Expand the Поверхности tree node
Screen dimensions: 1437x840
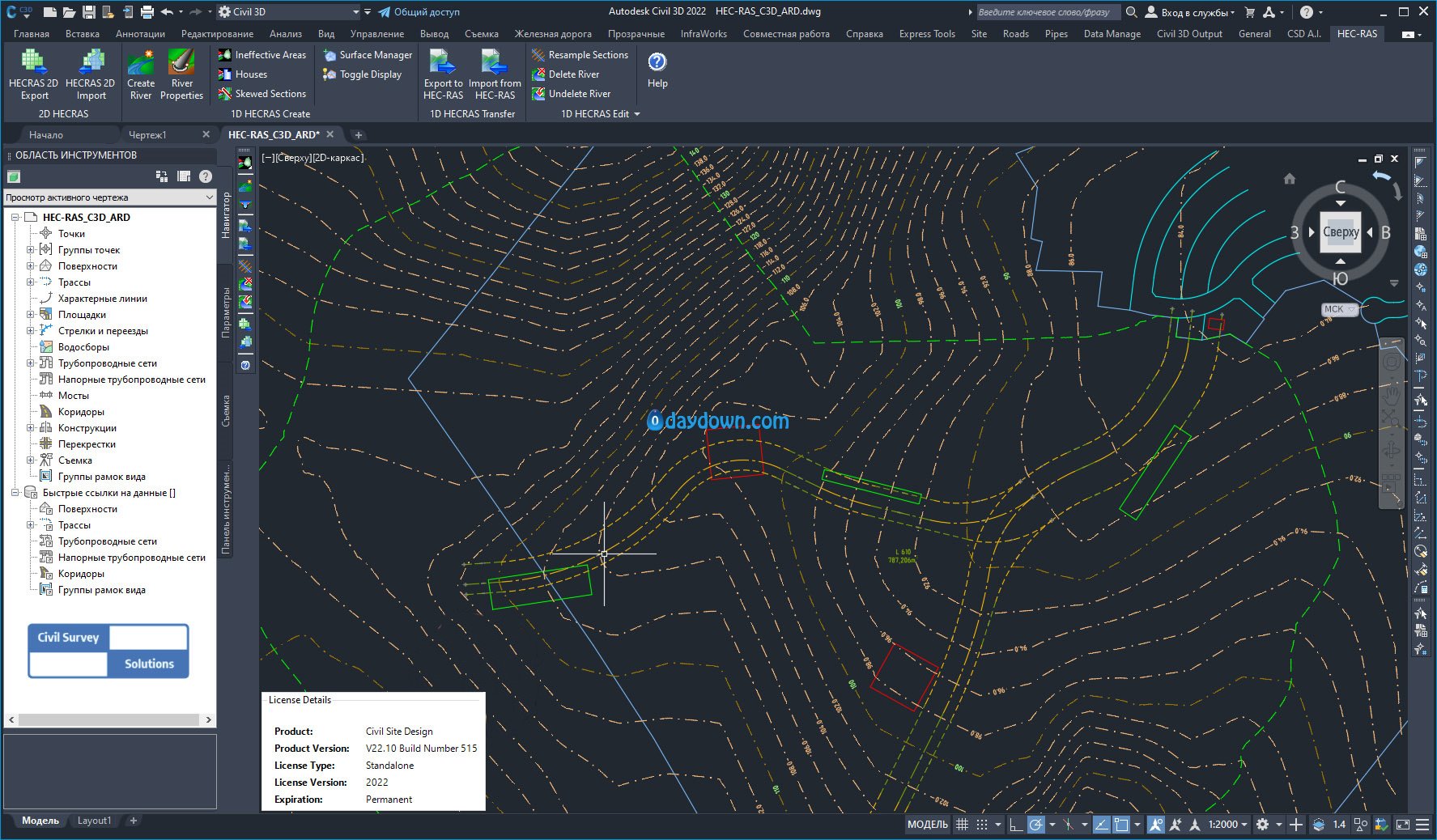pyautogui.click(x=31, y=266)
